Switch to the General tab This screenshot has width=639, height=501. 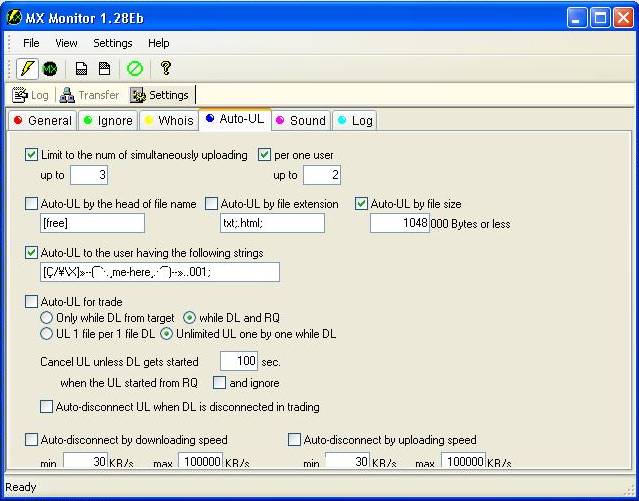(42, 121)
